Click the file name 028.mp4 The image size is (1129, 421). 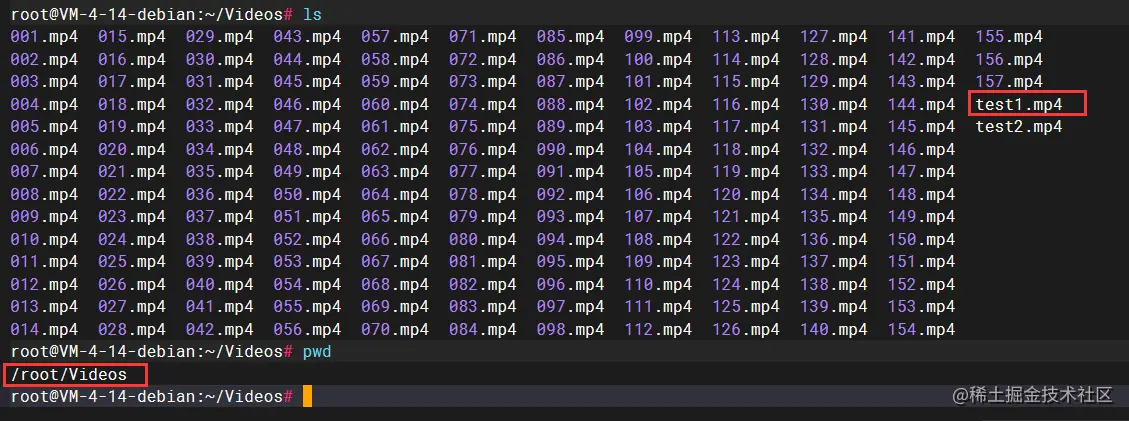tap(132, 330)
